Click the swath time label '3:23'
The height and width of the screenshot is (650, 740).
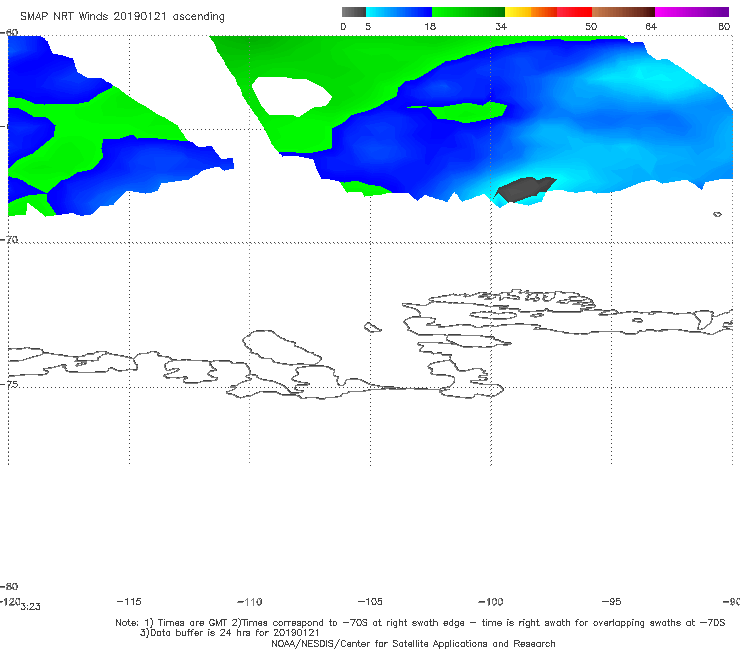30,607
